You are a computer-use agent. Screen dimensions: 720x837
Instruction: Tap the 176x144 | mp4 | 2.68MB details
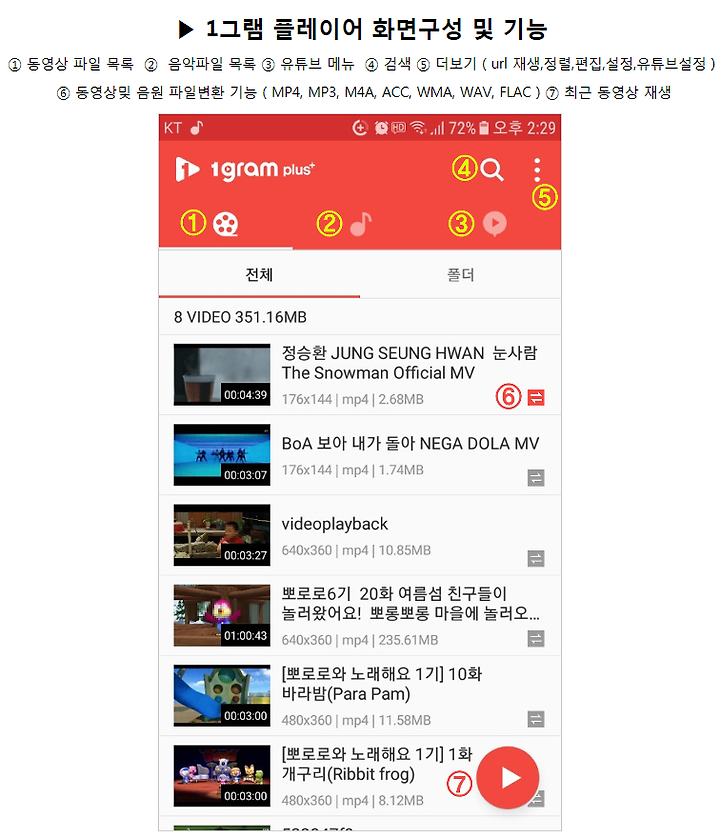pos(353,399)
